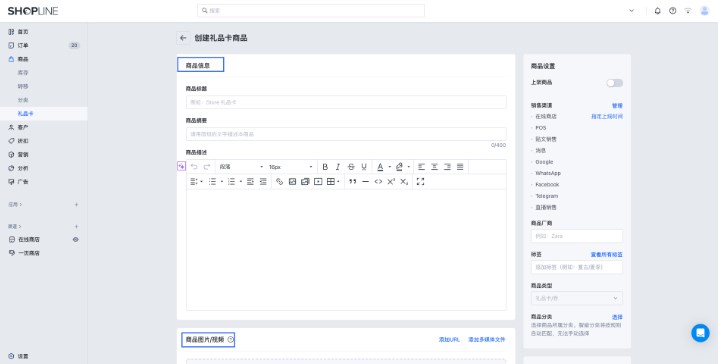This screenshot has height=364, width=718.
Task: Pick text color with the A icon
Action: [380, 167]
